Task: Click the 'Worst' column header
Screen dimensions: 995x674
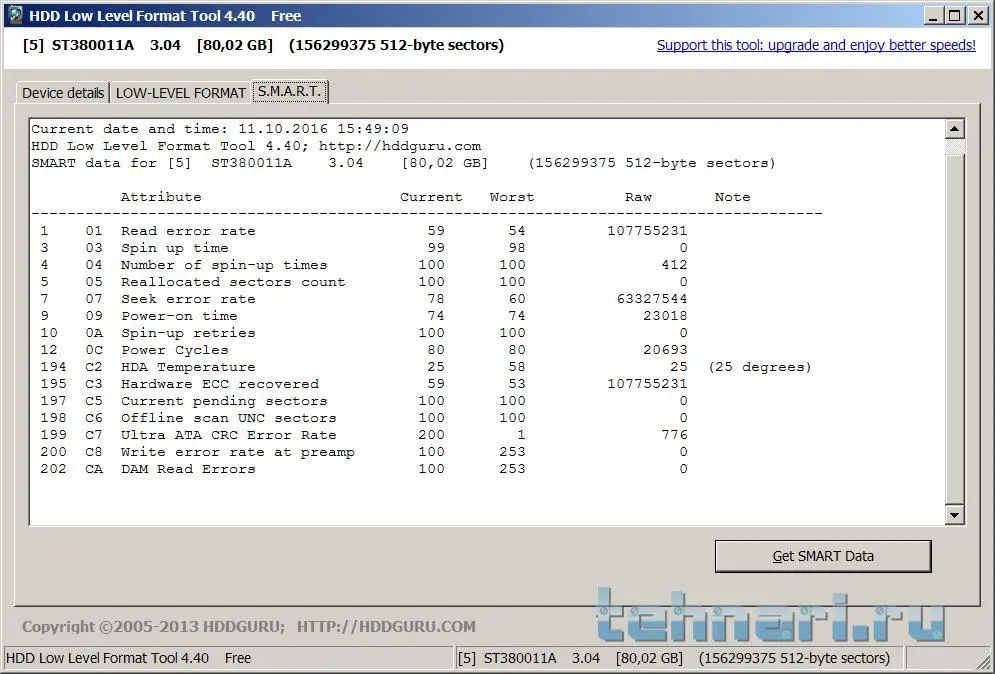Action: [512, 197]
